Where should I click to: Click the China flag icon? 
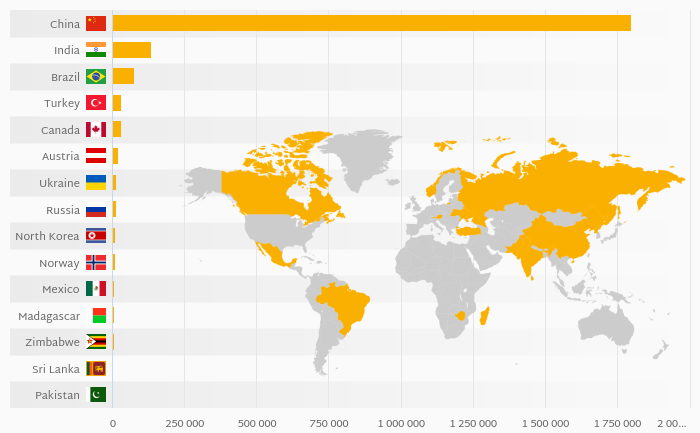[96, 23]
